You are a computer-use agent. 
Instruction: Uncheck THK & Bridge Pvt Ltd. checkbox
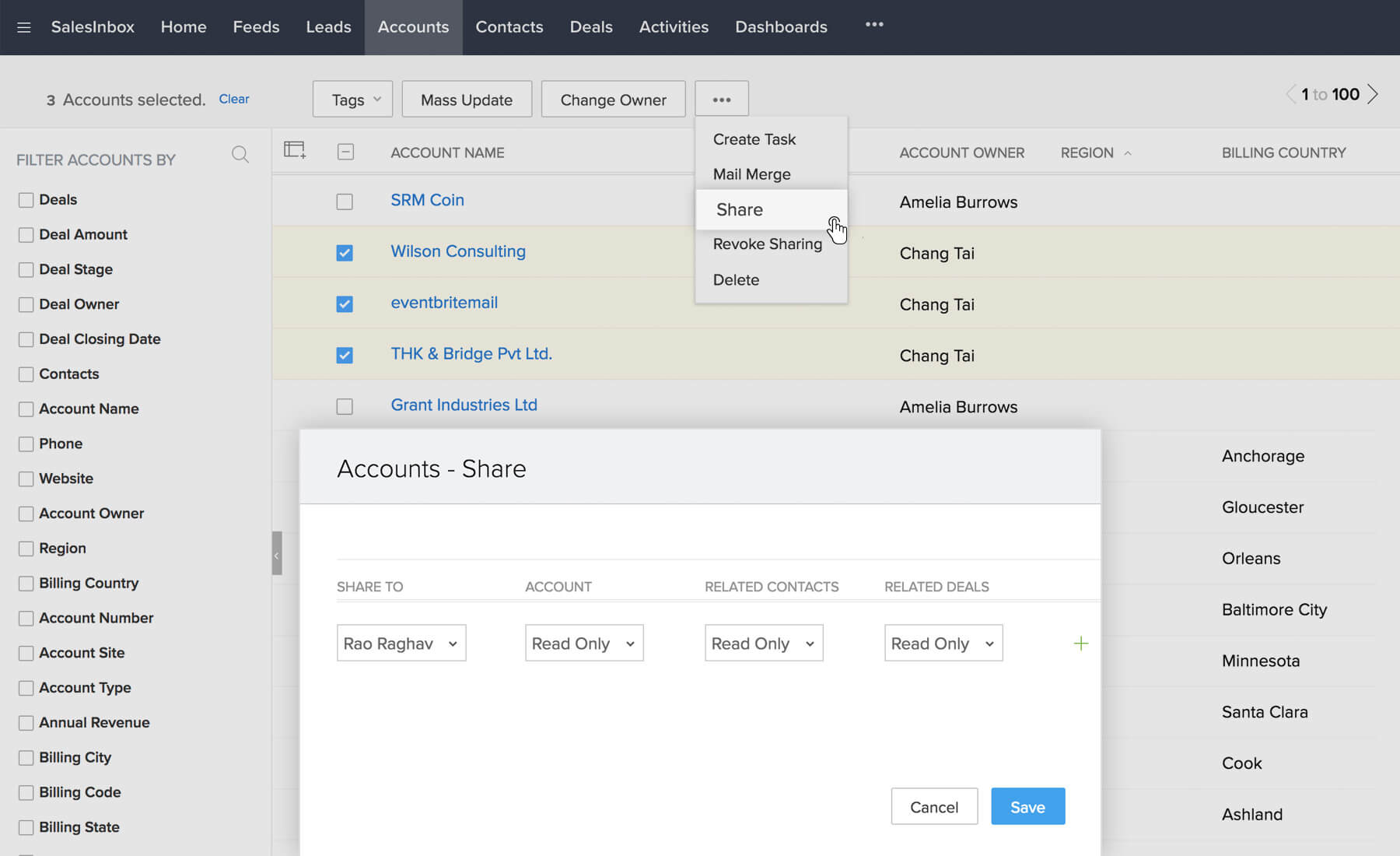345,356
